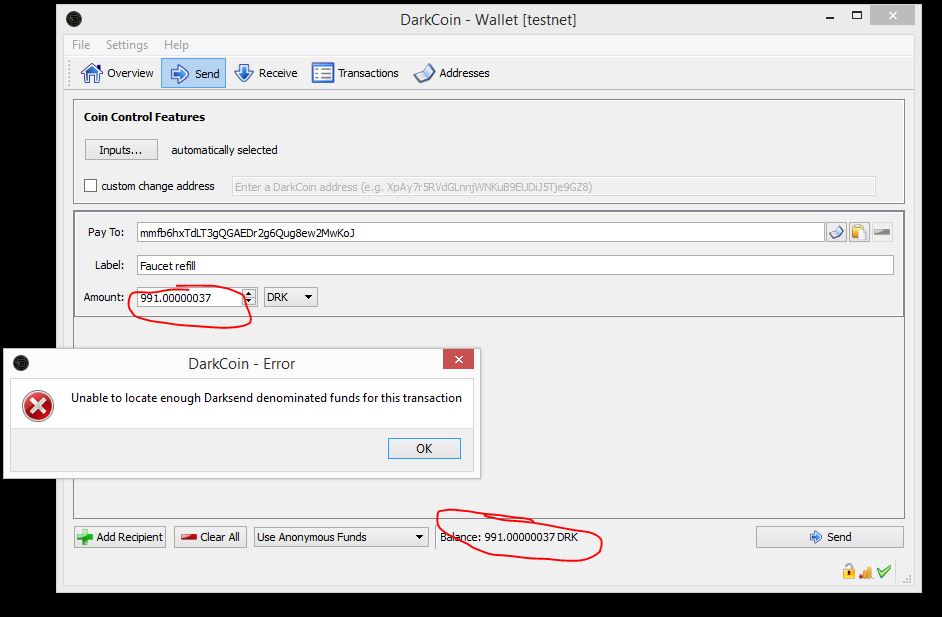Increase amount with spinner up arrow
Screen dimensions: 942x617
pos(249,293)
